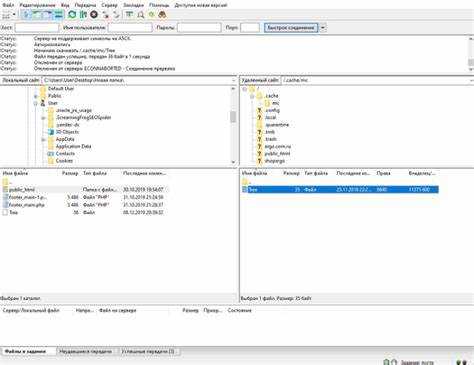The height and width of the screenshot is (365, 474).
Task: Select the 3D Objects folder icon
Action: [51, 132]
